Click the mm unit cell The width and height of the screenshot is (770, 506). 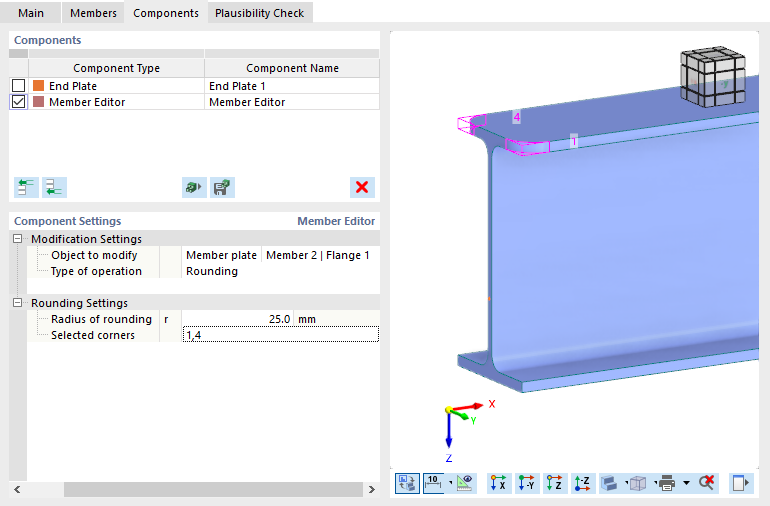point(336,319)
